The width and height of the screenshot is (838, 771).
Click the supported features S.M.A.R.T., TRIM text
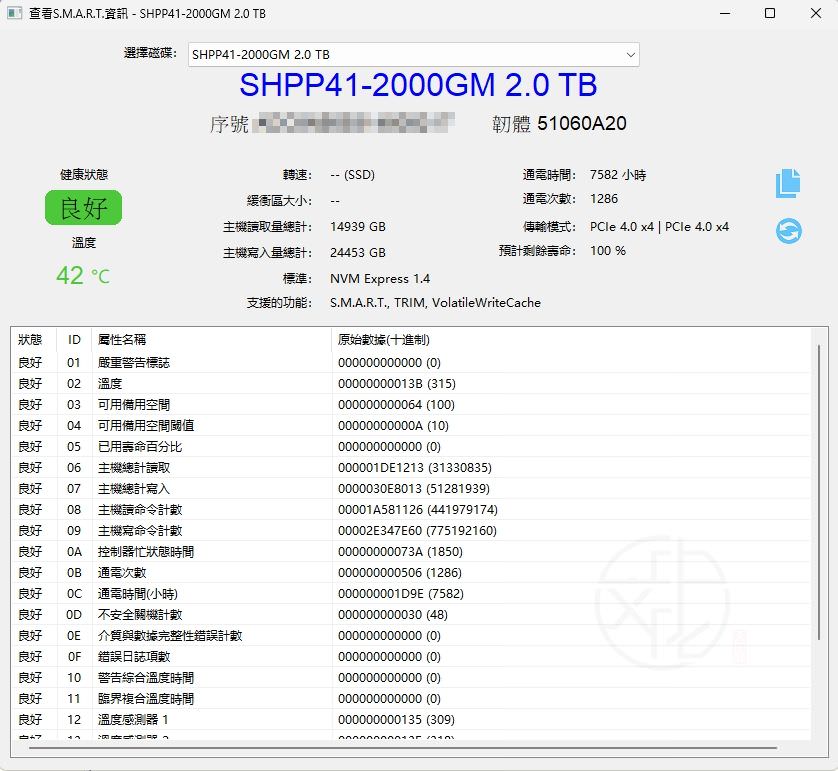click(435, 303)
